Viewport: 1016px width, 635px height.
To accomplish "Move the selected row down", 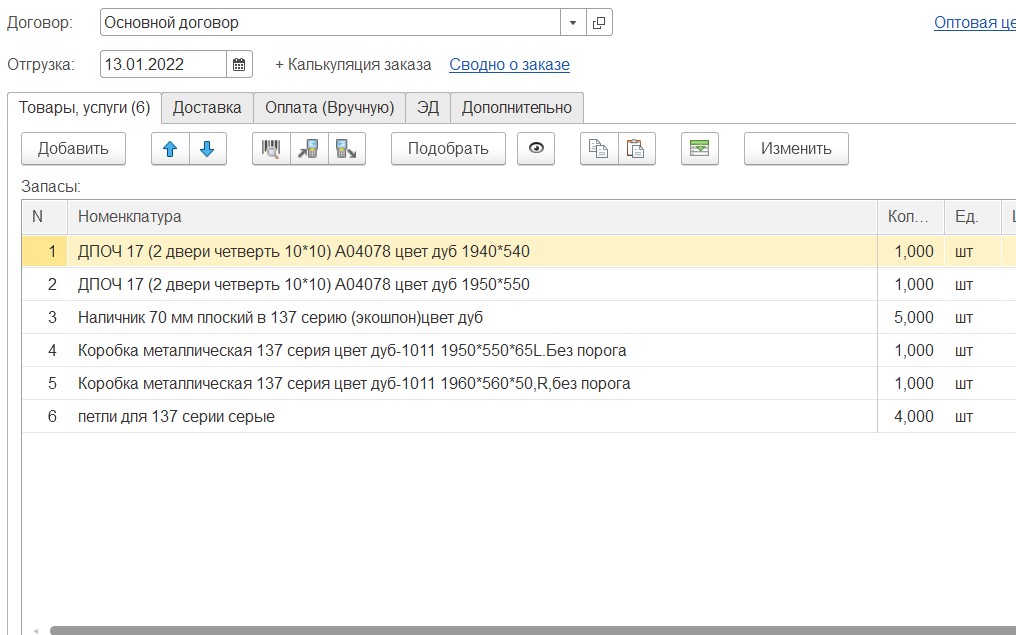I will tap(207, 149).
